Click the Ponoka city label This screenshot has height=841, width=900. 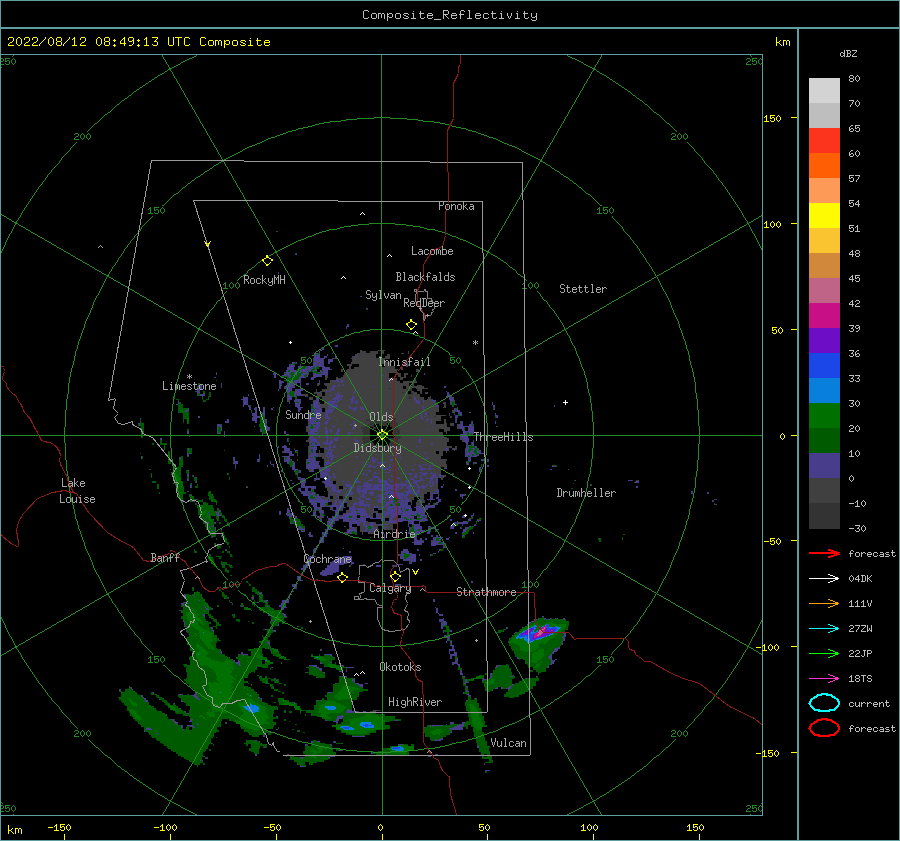point(456,206)
